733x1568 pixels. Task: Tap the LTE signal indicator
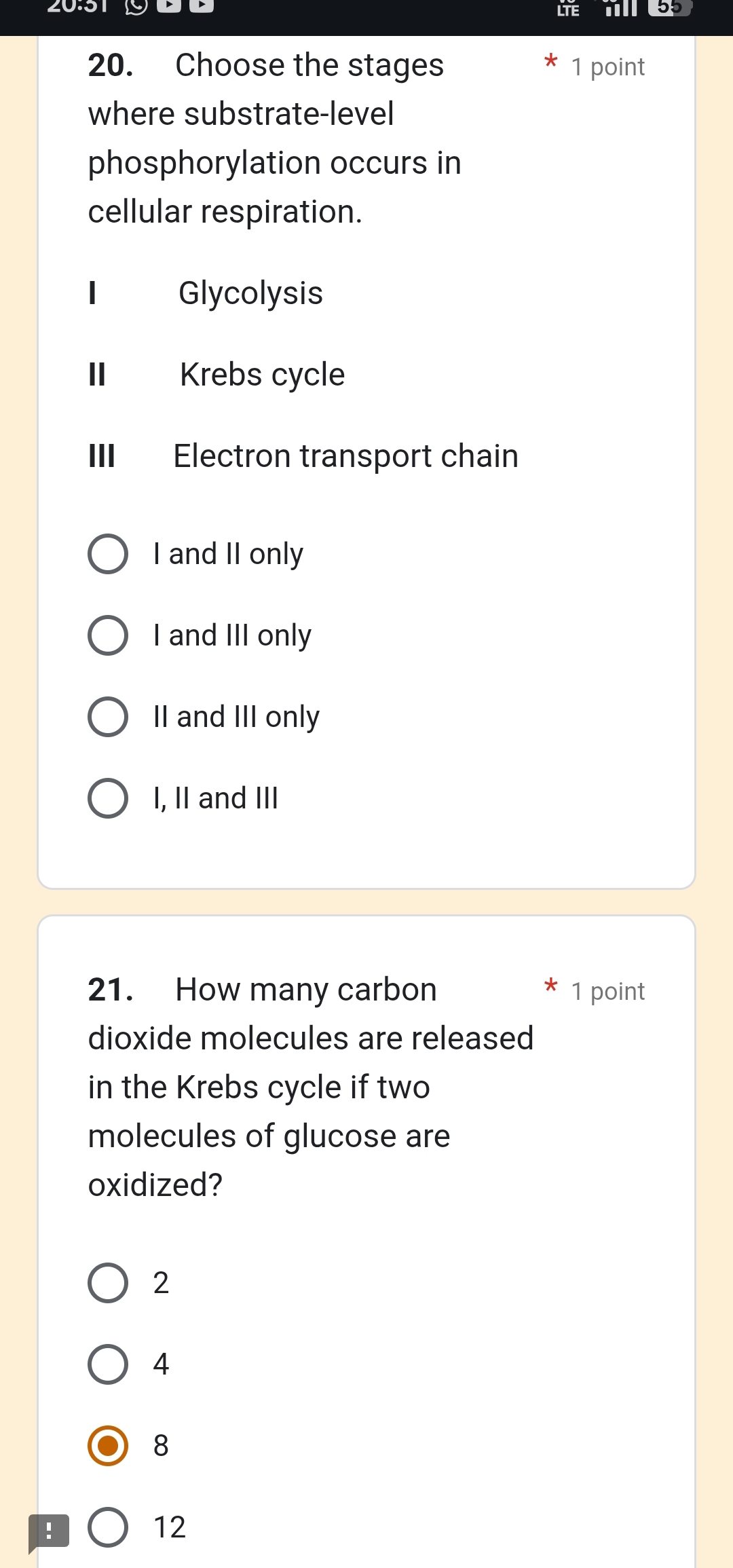click(567, 10)
